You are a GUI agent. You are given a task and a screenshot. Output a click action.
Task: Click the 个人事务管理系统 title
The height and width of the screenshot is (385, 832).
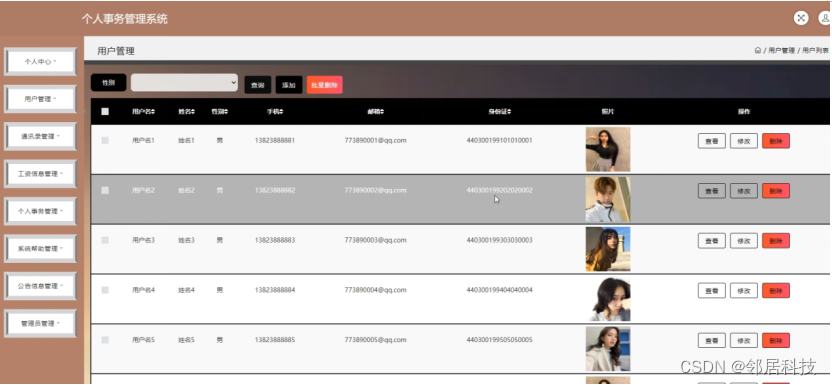click(125, 19)
